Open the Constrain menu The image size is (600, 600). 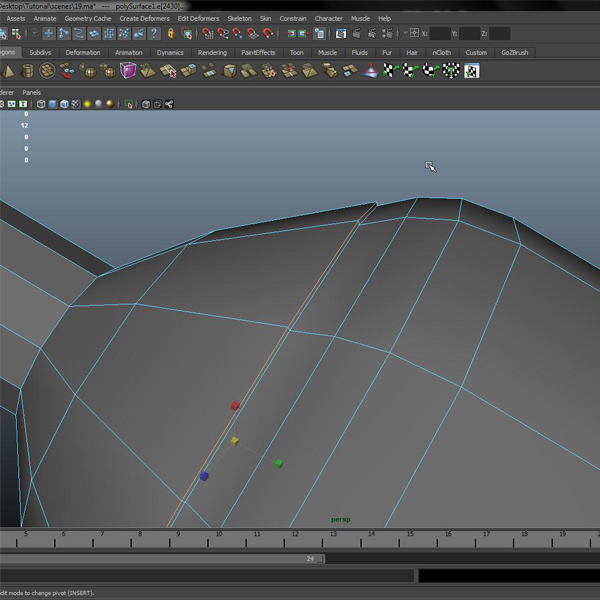[293, 18]
